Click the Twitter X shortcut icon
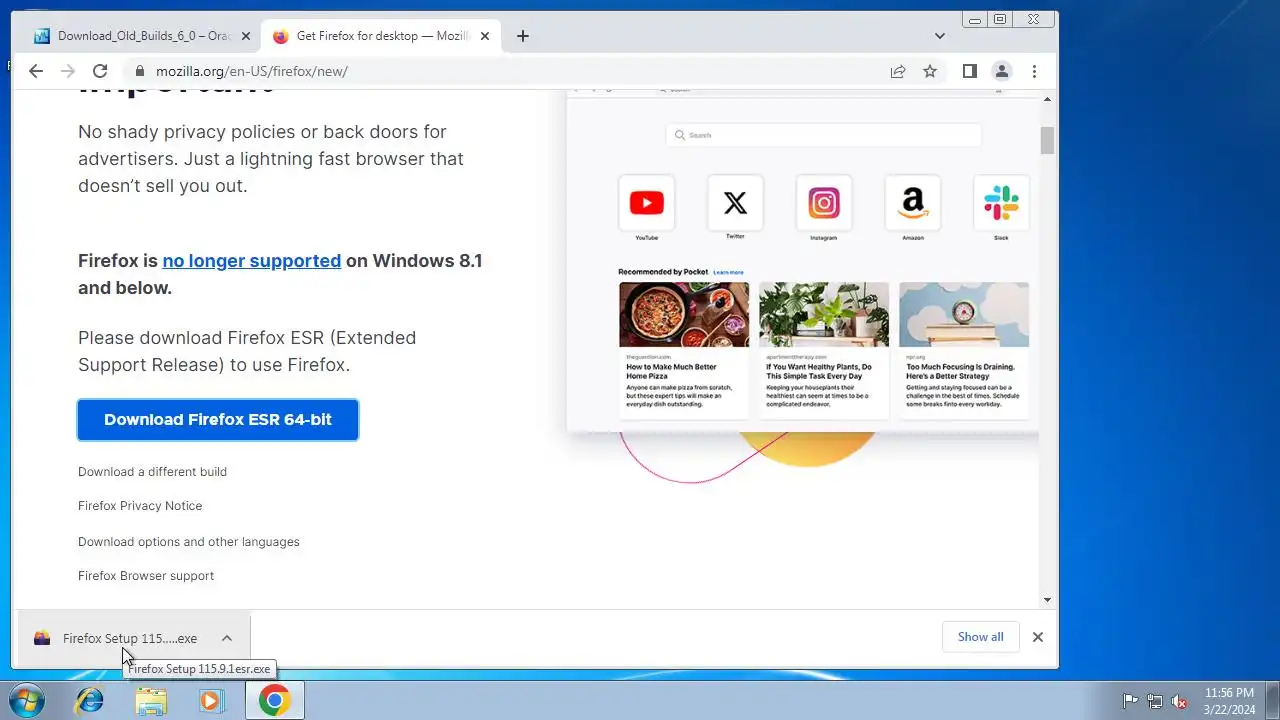The height and width of the screenshot is (720, 1280). [735, 203]
